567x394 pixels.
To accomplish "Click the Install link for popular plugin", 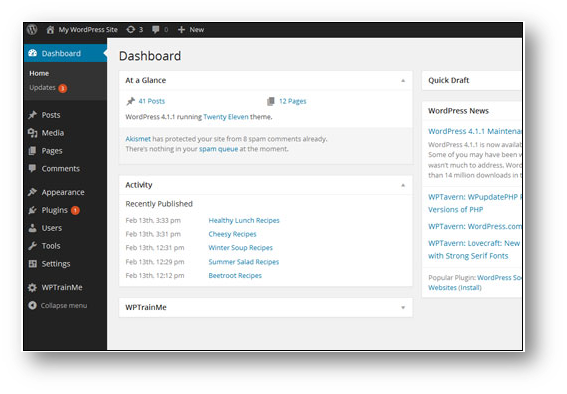I will tap(470, 288).
